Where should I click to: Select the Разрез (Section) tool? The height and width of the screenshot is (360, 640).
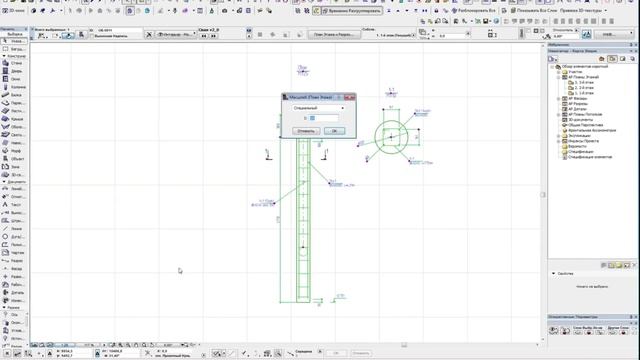tap(13, 261)
